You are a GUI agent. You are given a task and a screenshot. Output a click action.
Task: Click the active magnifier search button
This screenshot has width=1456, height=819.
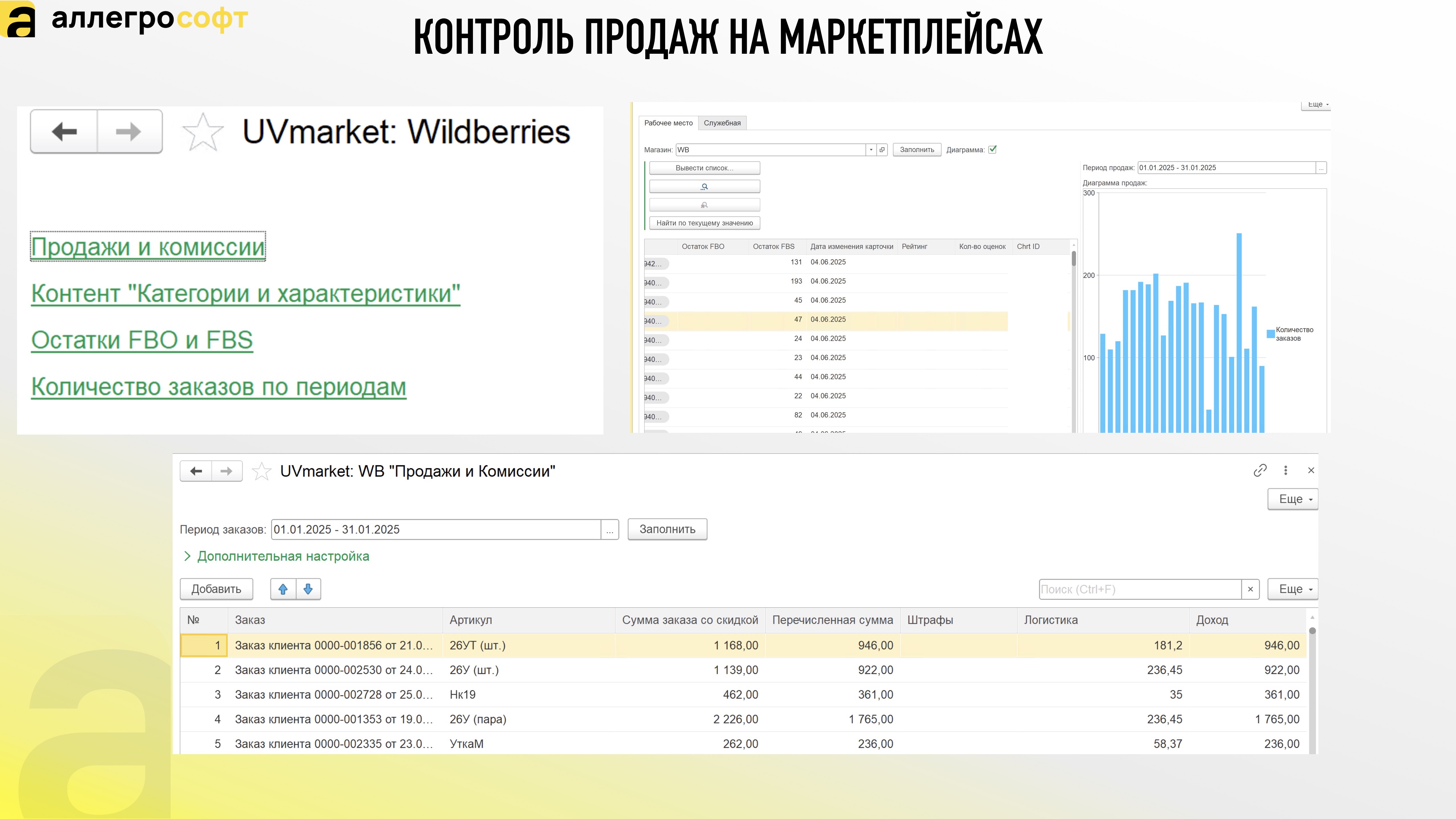pyautogui.click(x=704, y=186)
